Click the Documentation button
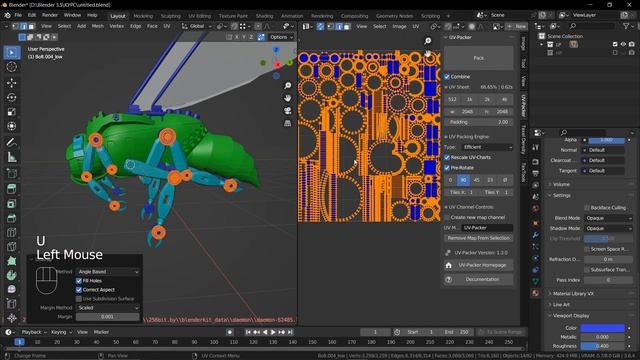Viewport: 640px width, 360px height. (x=478, y=280)
